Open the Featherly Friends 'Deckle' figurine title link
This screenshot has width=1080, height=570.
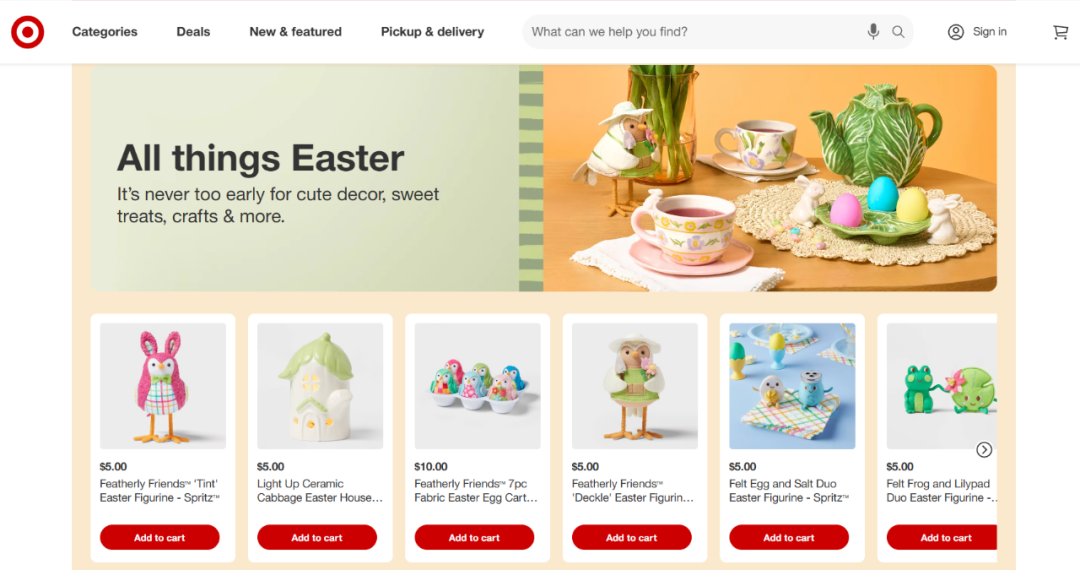coord(632,491)
